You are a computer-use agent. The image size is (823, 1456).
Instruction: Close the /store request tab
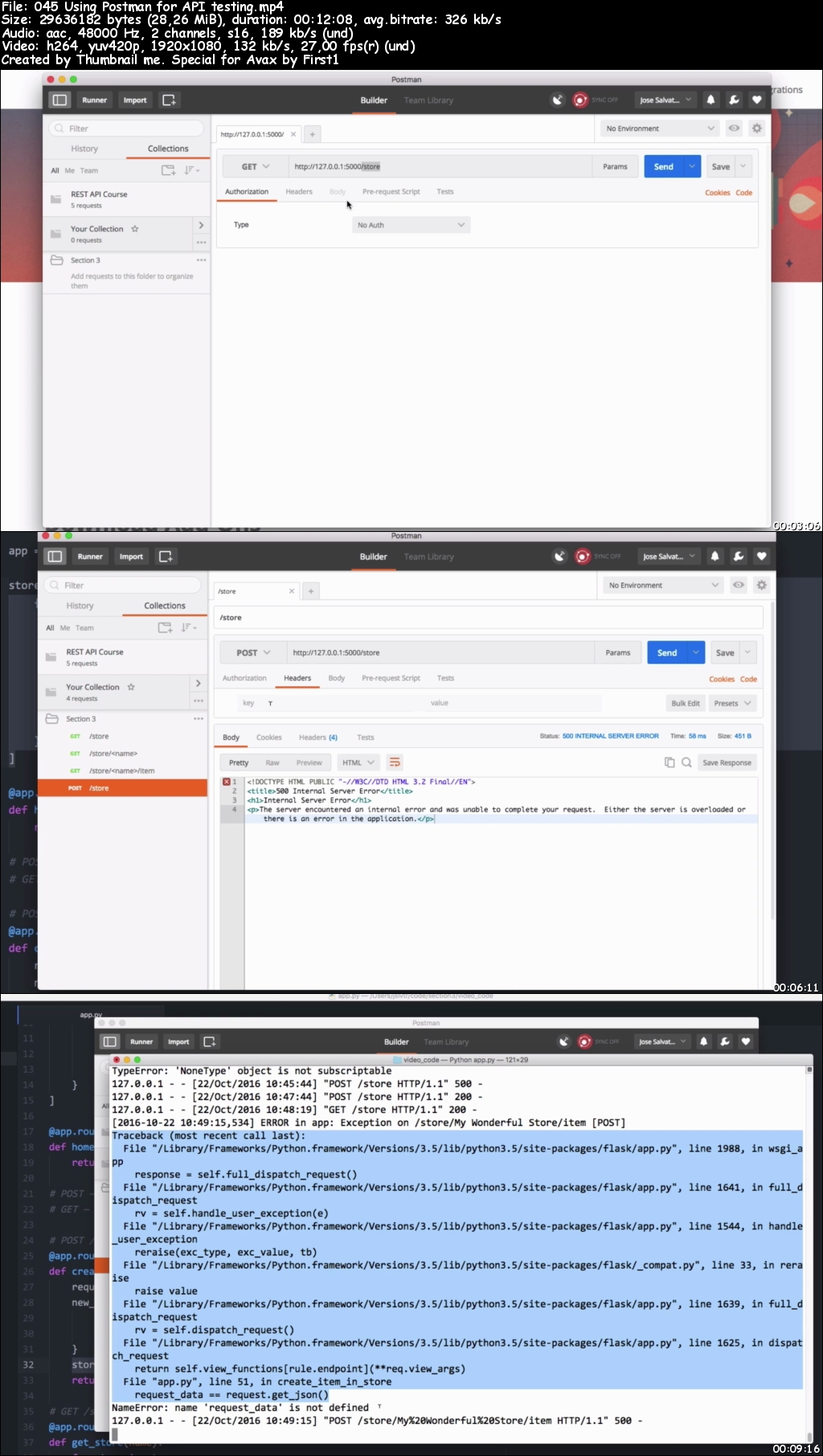click(292, 591)
